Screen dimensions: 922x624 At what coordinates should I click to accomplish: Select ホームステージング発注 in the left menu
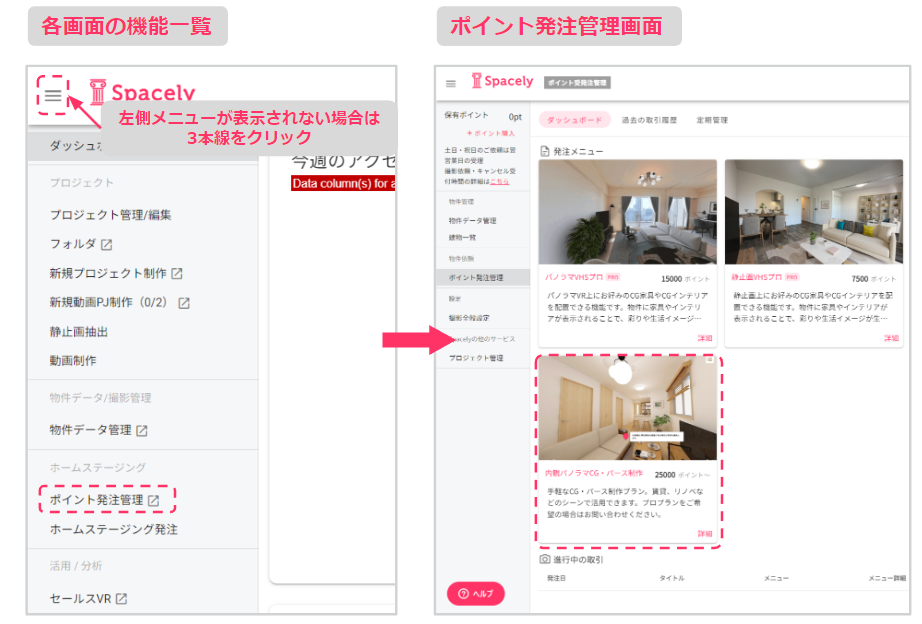[x=113, y=529]
